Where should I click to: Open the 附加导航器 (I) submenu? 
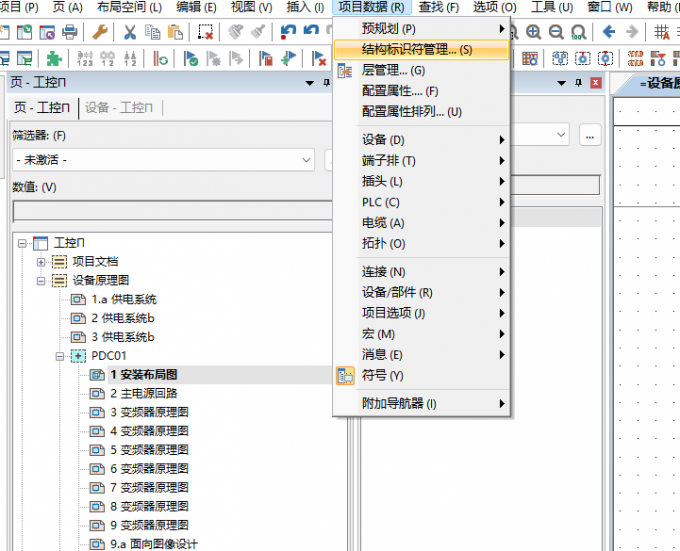pyautogui.click(x=421, y=404)
